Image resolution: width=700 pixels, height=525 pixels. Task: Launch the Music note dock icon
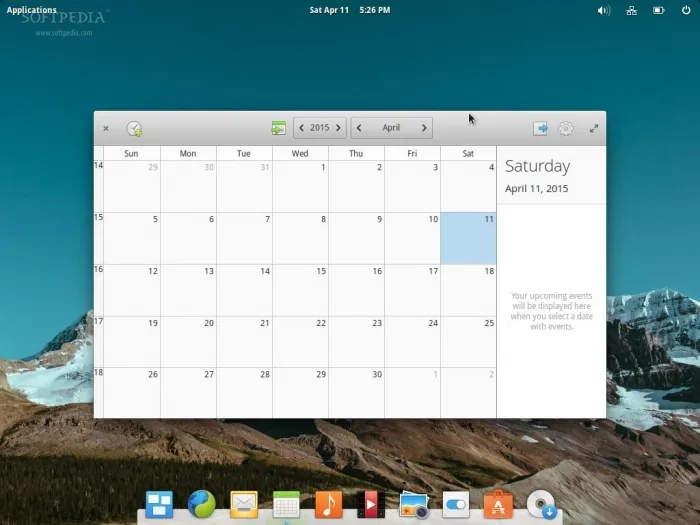[x=329, y=504]
